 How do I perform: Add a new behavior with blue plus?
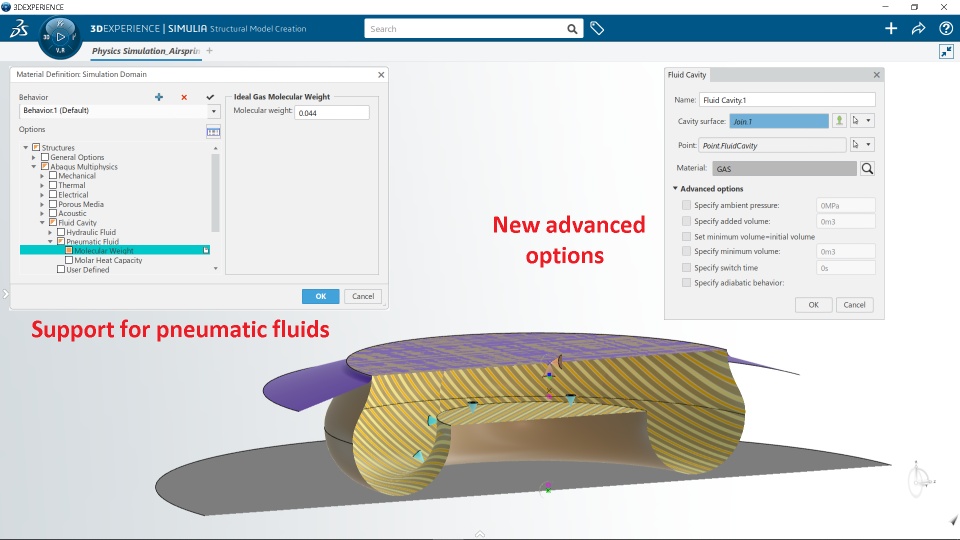click(x=159, y=97)
